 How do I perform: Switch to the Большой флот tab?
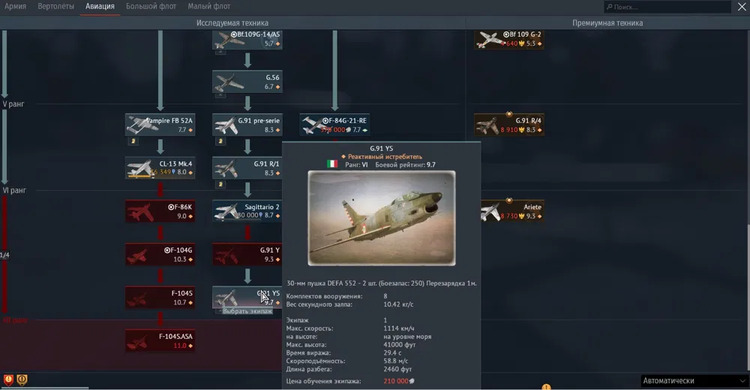pyautogui.click(x=151, y=7)
